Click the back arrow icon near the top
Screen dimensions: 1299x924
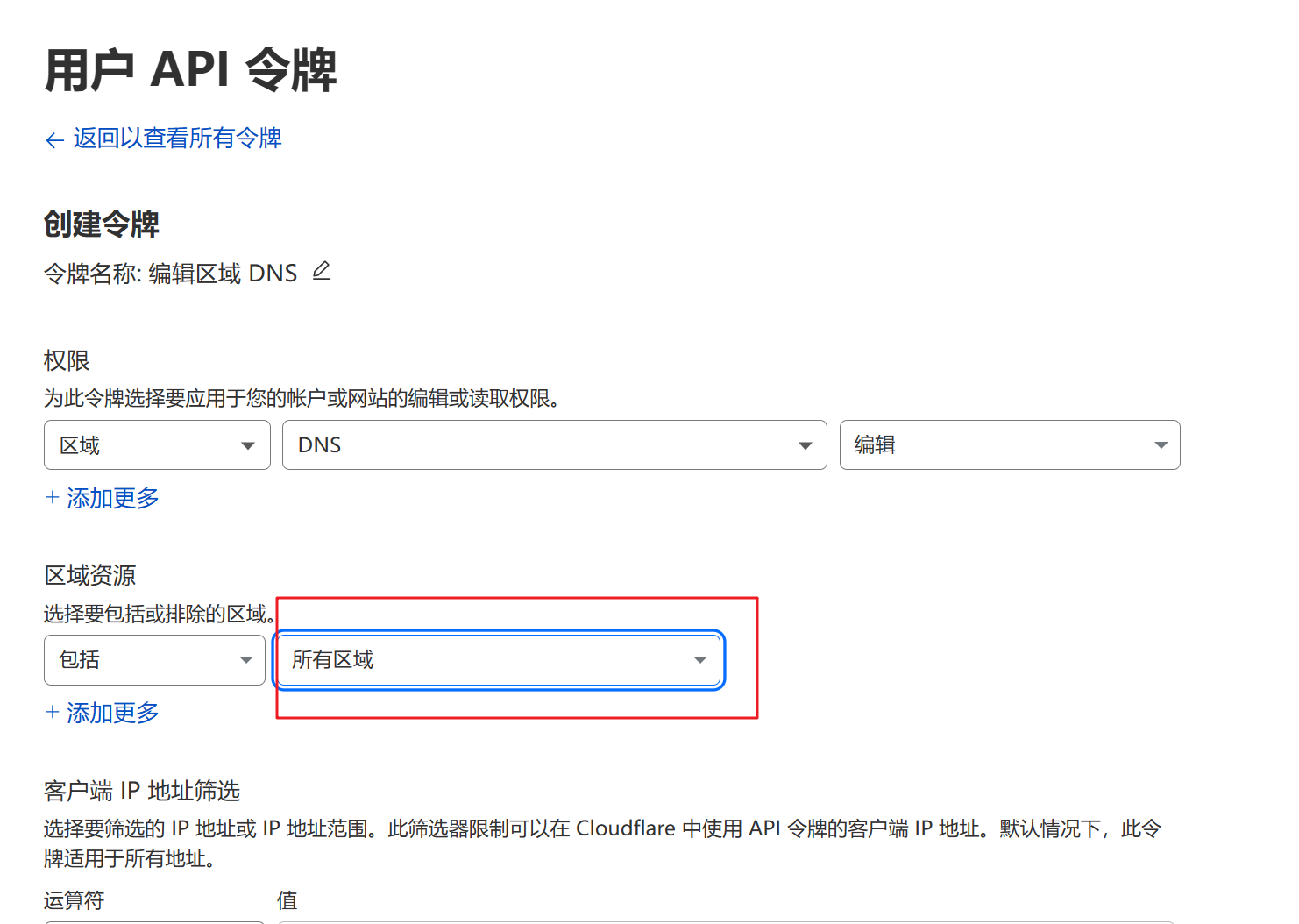click(54, 140)
